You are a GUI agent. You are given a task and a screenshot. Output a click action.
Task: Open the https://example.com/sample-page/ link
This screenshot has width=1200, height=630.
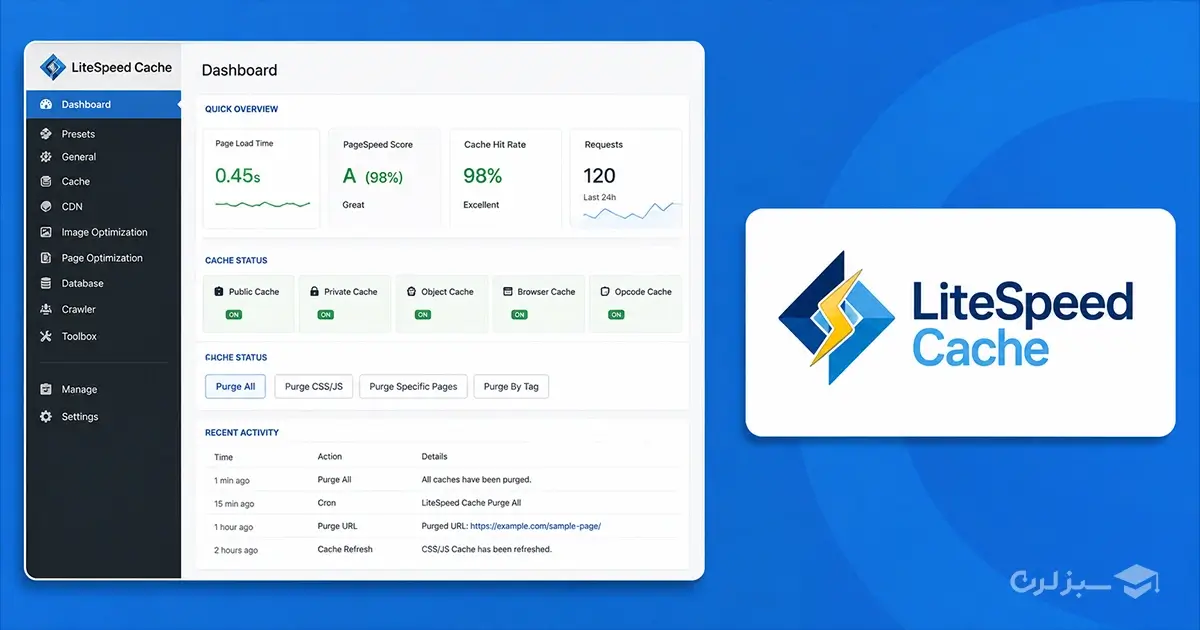click(x=535, y=526)
